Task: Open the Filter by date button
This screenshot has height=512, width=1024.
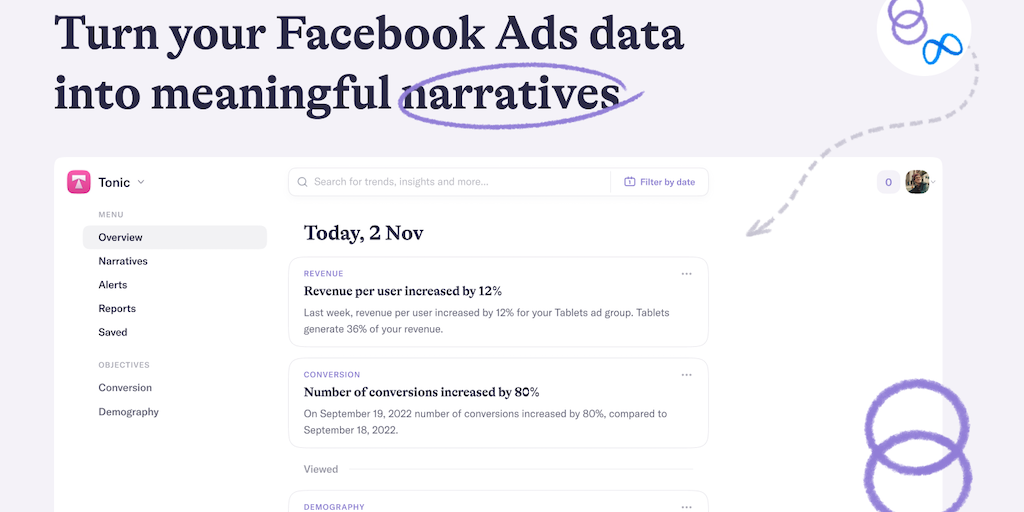Action: click(x=659, y=182)
